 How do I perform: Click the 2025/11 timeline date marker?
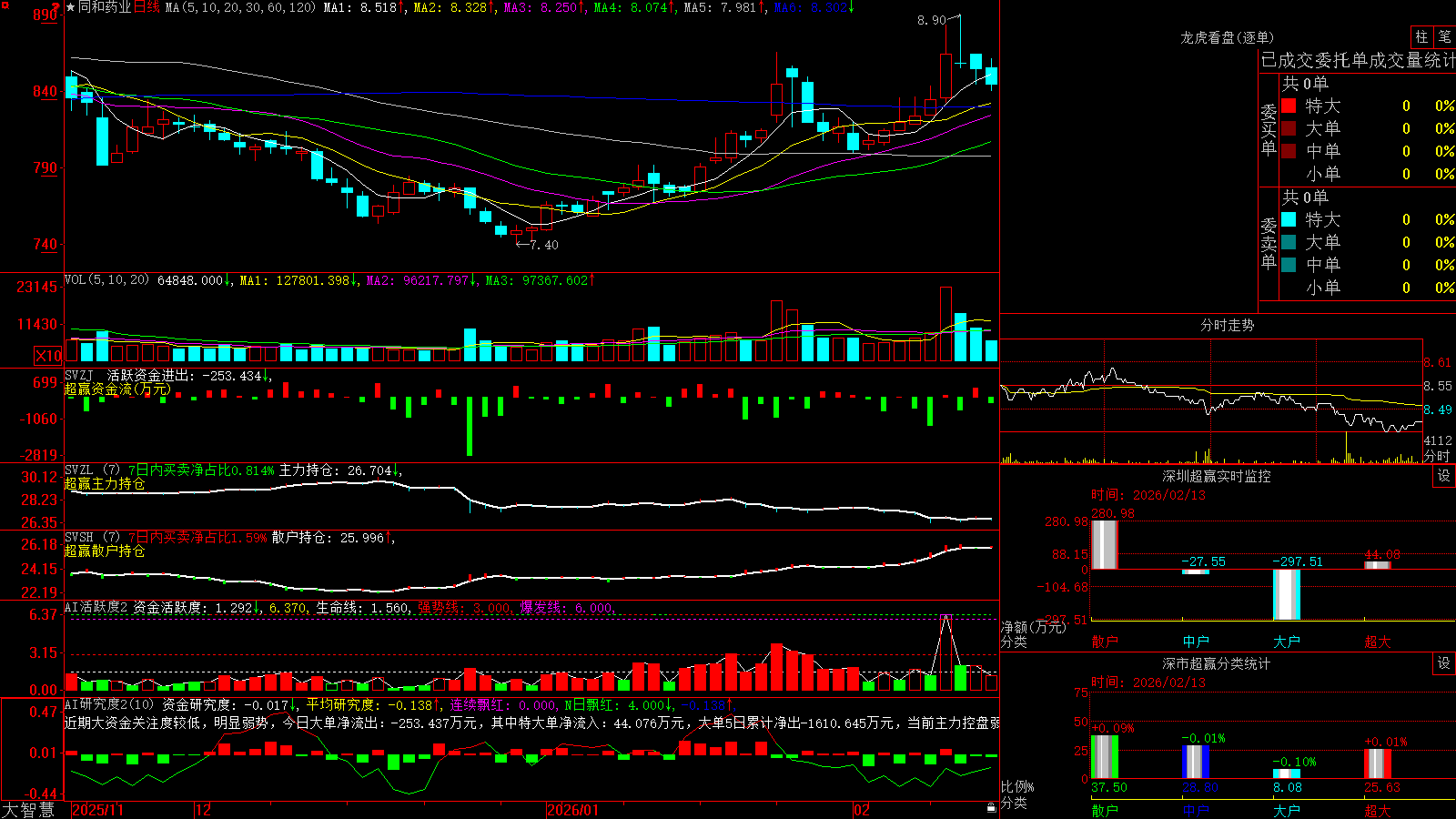pyautogui.click(x=97, y=810)
